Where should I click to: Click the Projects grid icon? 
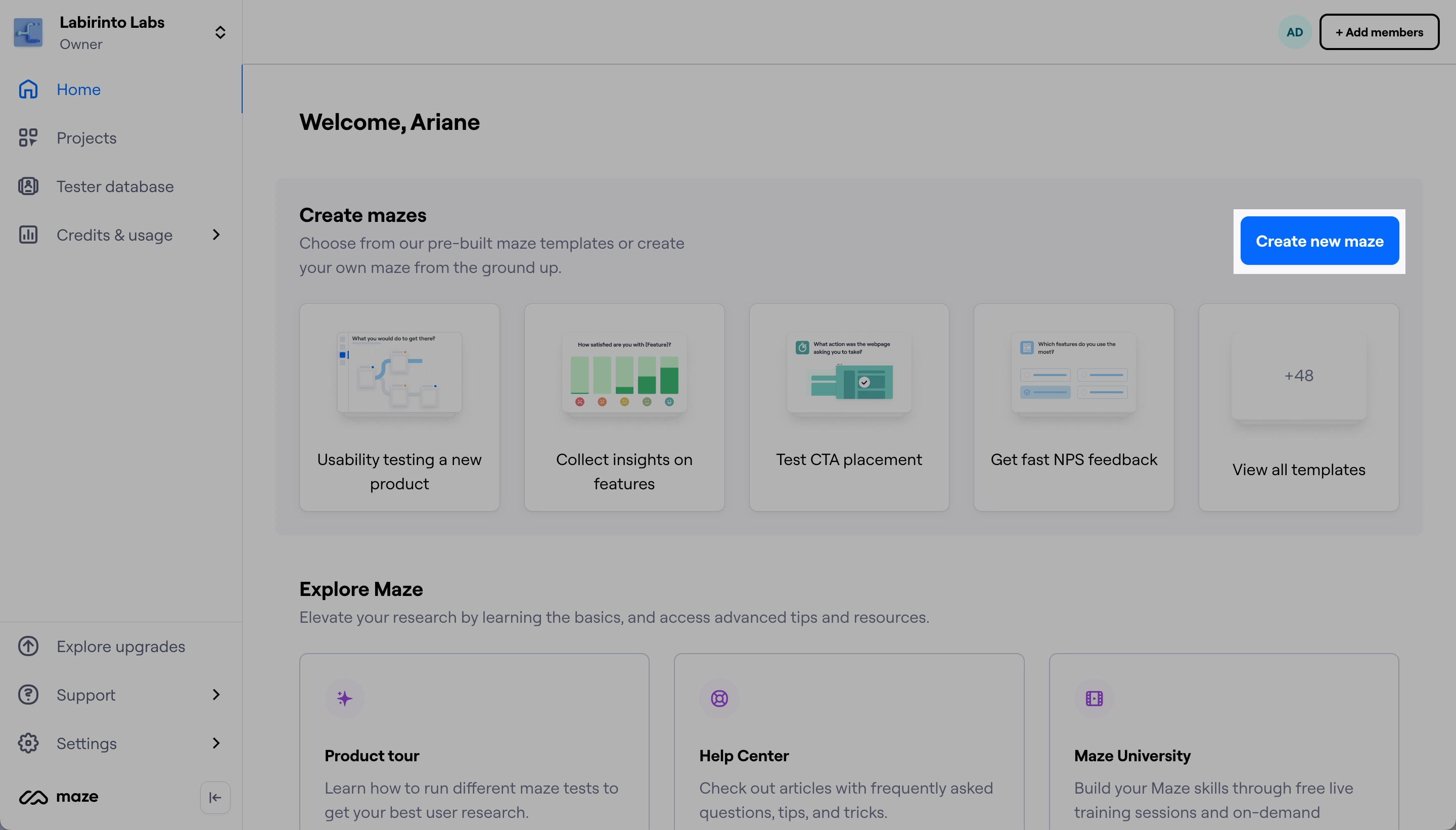tap(28, 138)
